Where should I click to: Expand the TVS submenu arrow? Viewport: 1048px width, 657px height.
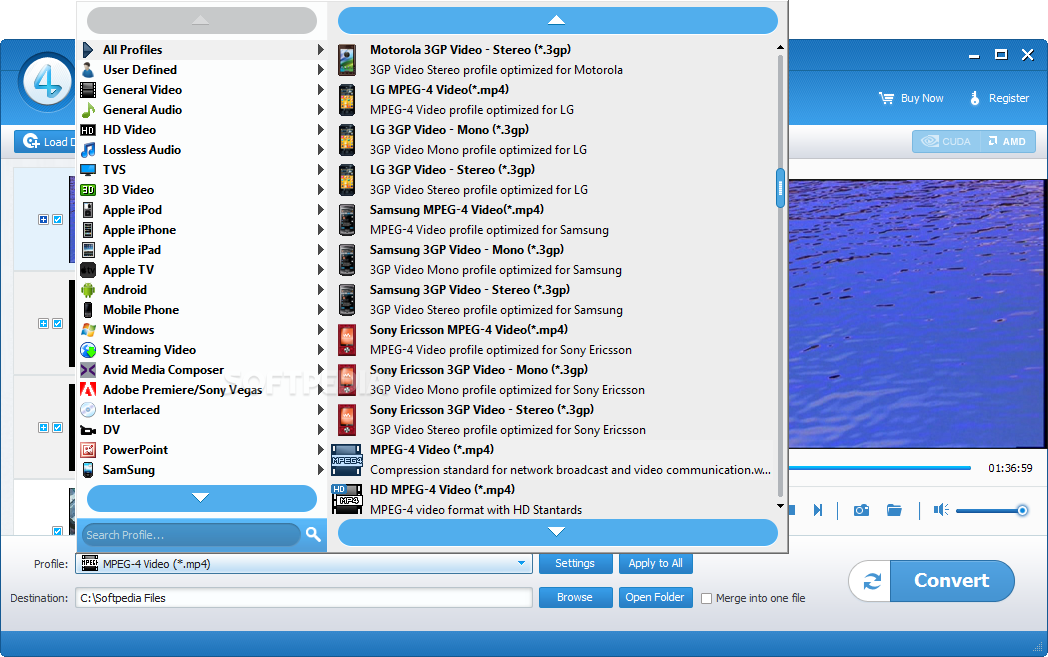point(321,170)
